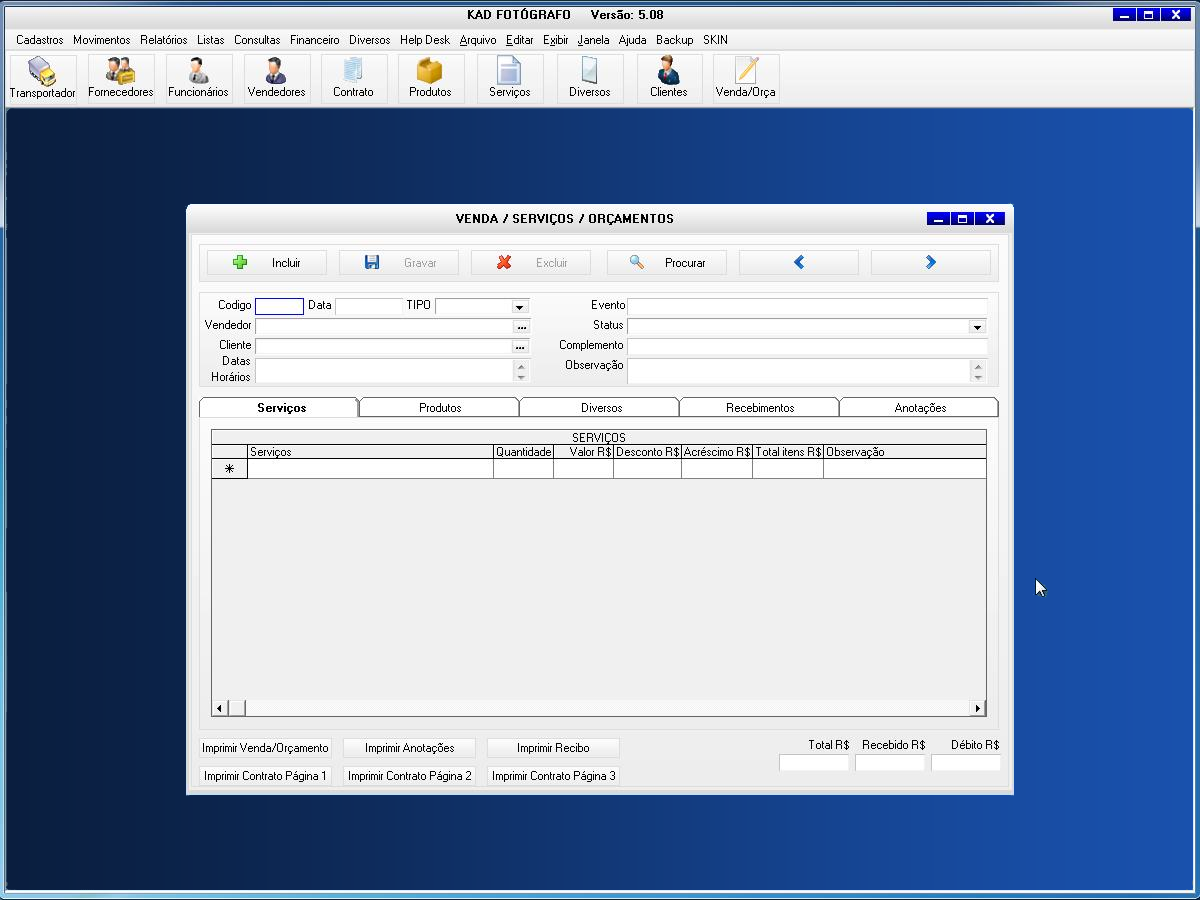Go to next record arrow
The width and height of the screenshot is (1200, 900).
click(930, 262)
